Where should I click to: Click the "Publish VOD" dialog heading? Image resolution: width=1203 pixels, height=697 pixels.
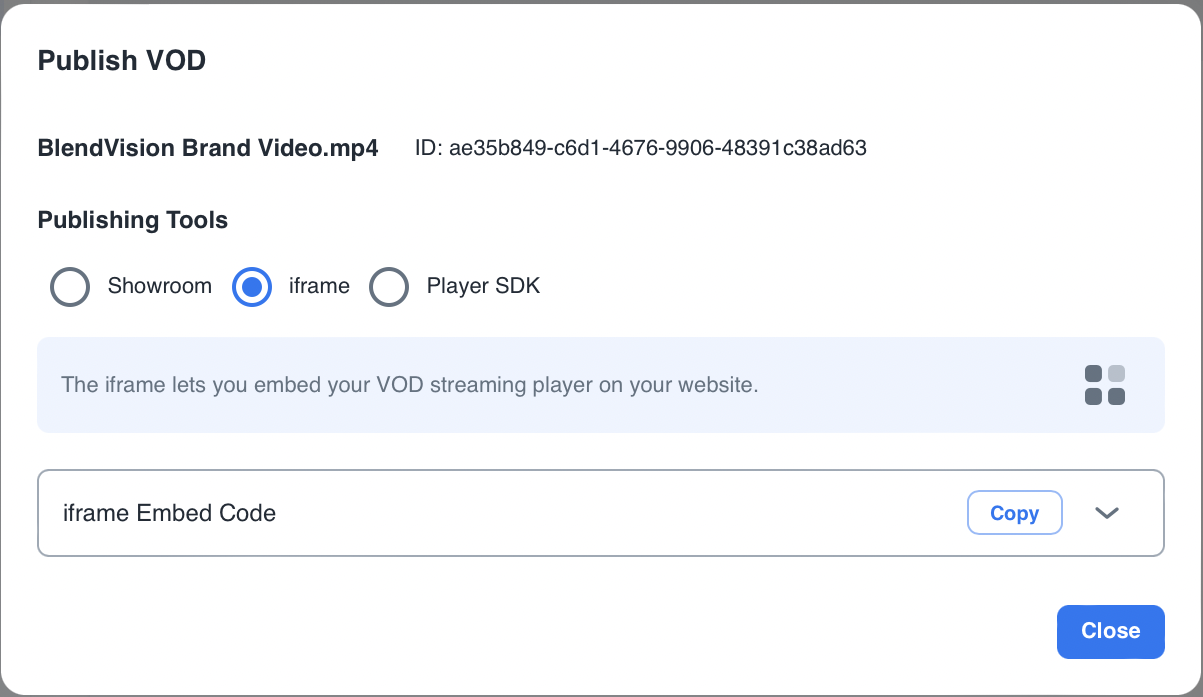click(x=121, y=61)
